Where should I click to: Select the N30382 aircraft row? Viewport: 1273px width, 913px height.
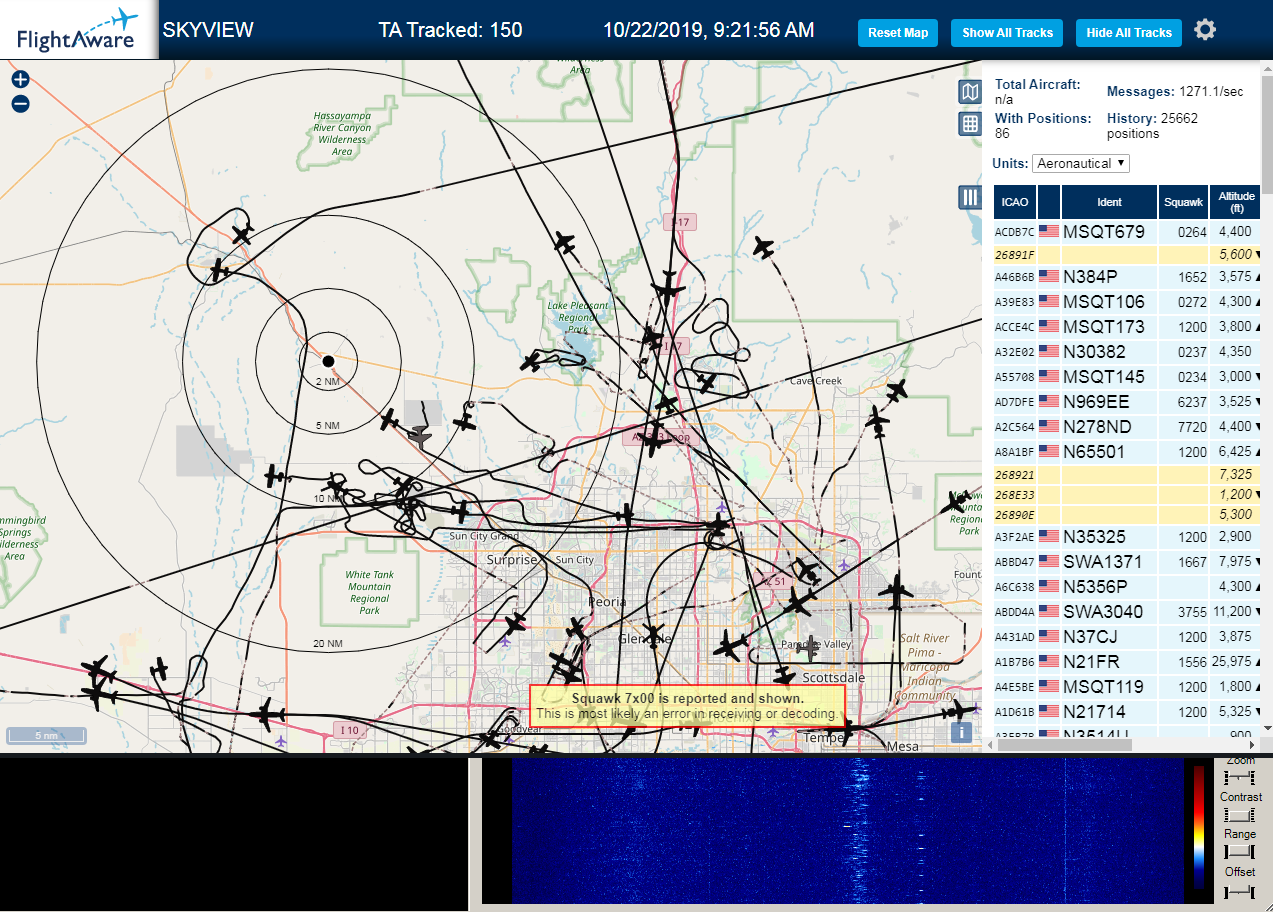tap(1127, 352)
